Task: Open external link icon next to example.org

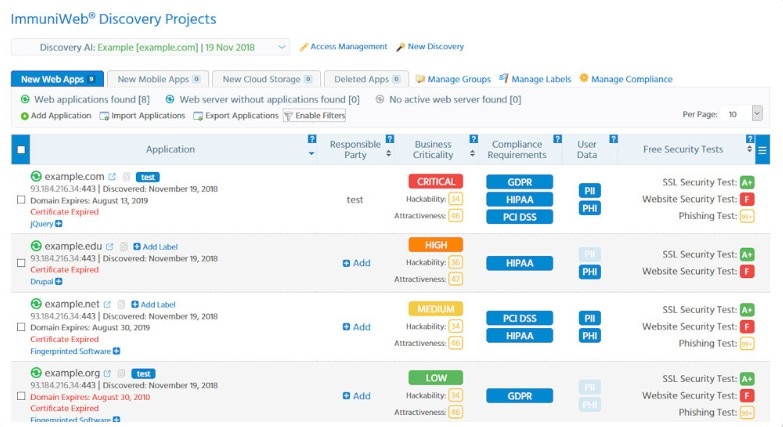Action: tap(107, 374)
